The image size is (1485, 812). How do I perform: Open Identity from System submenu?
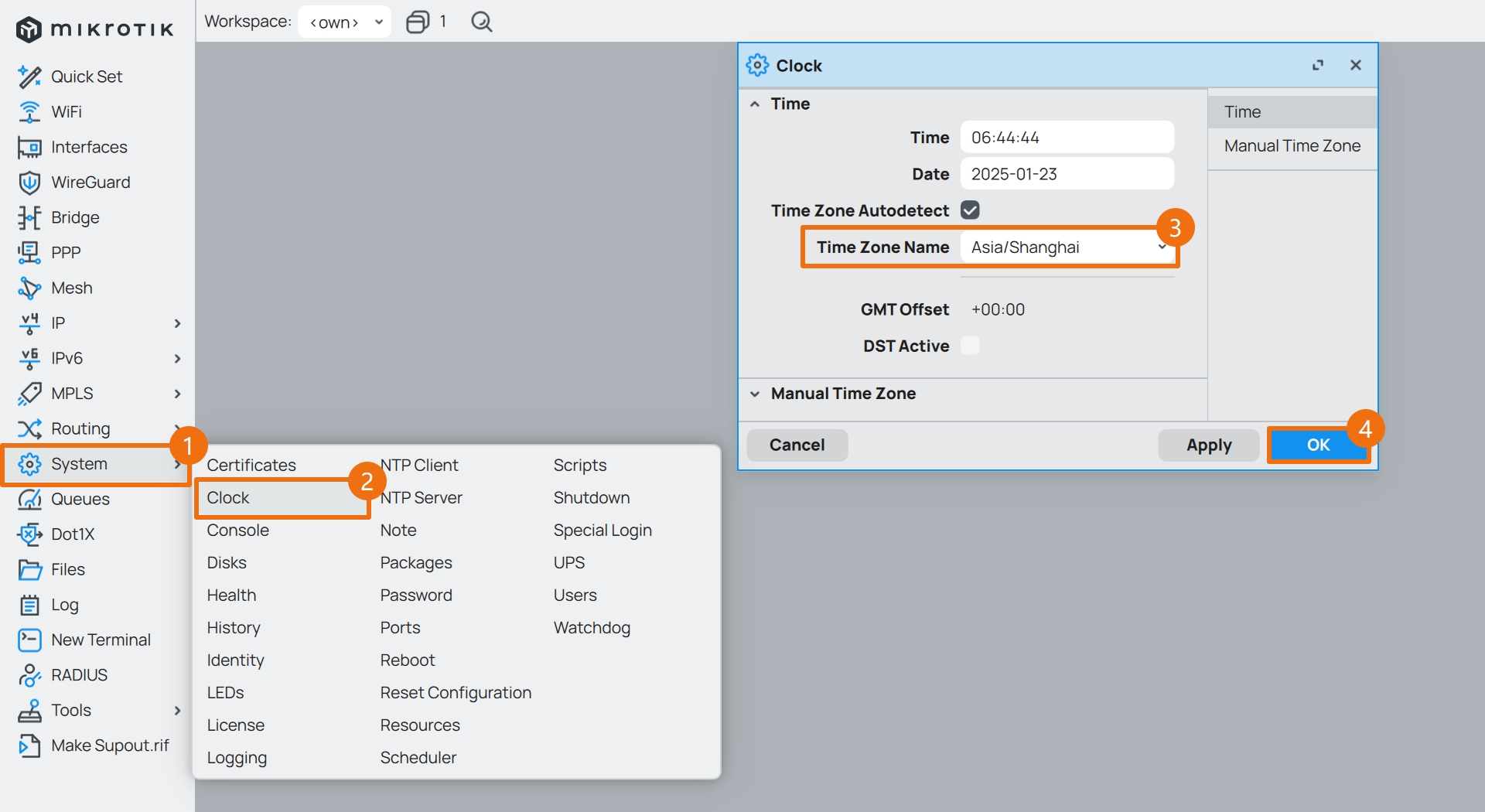click(x=235, y=660)
